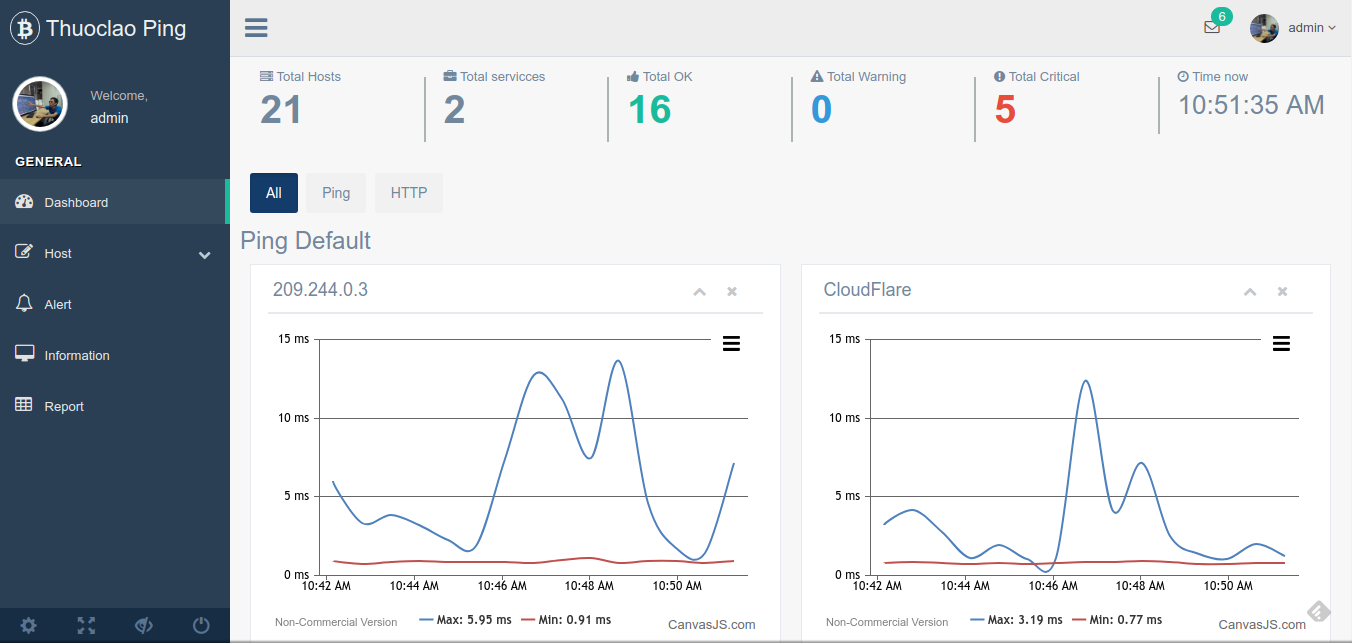Click the CloudFlare panel title

(867, 290)
